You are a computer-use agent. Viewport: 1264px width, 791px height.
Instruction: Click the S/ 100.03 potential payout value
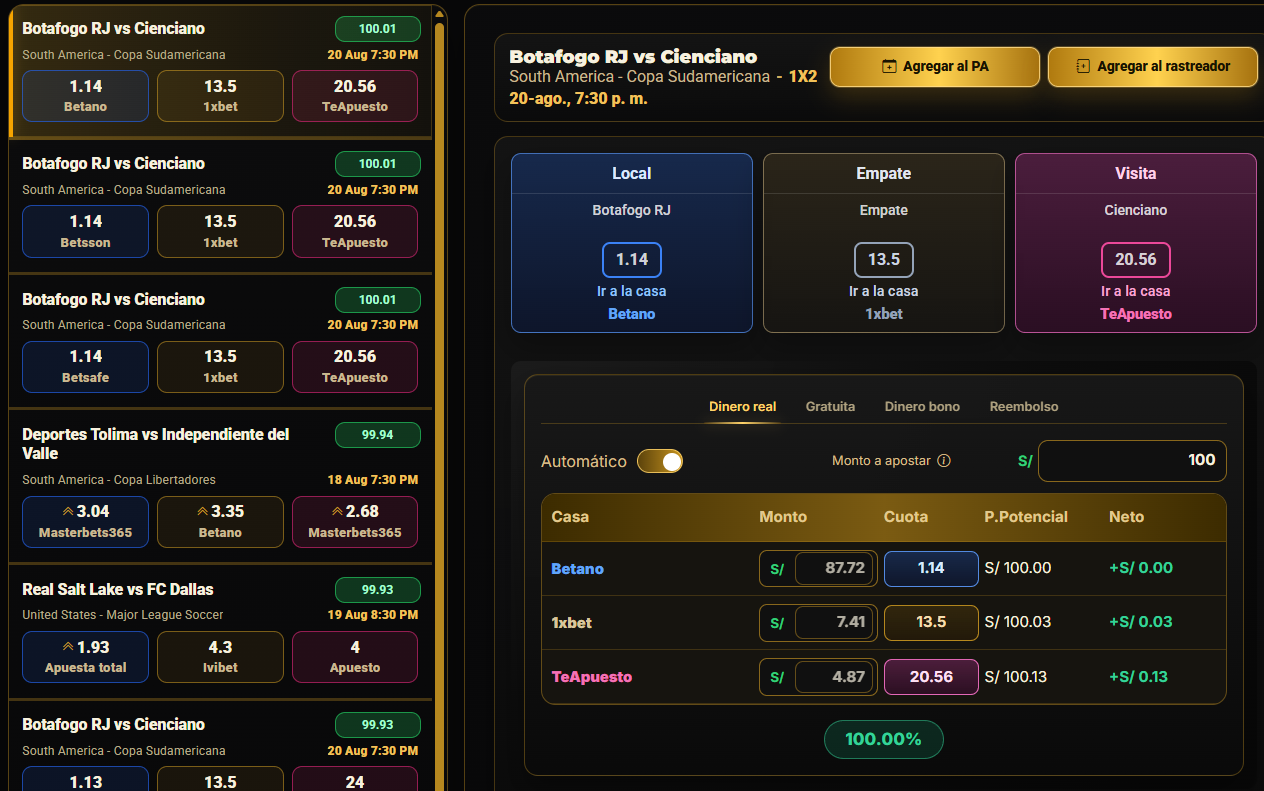coord(1018,622)
